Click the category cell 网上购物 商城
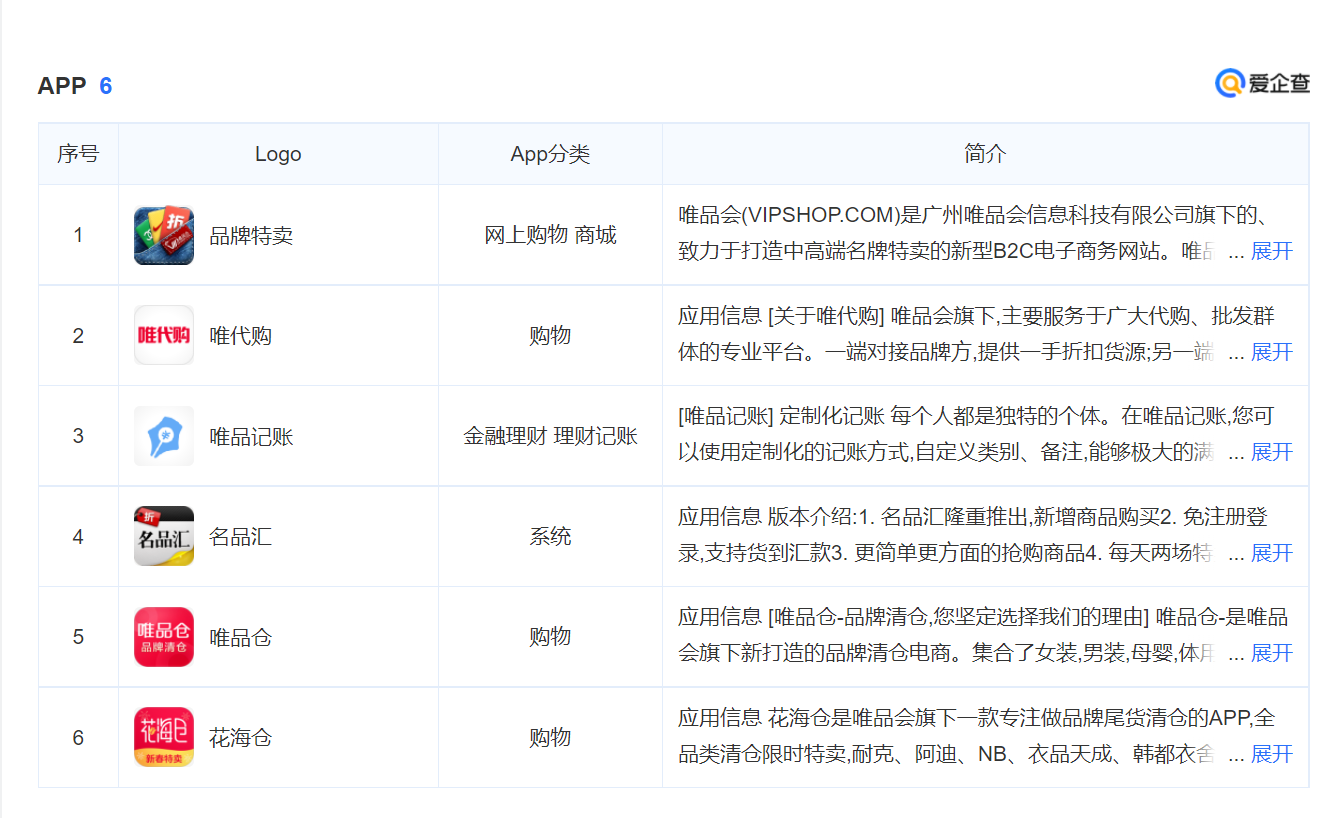This screenshot has width=1329, height=818. (550, 235)
